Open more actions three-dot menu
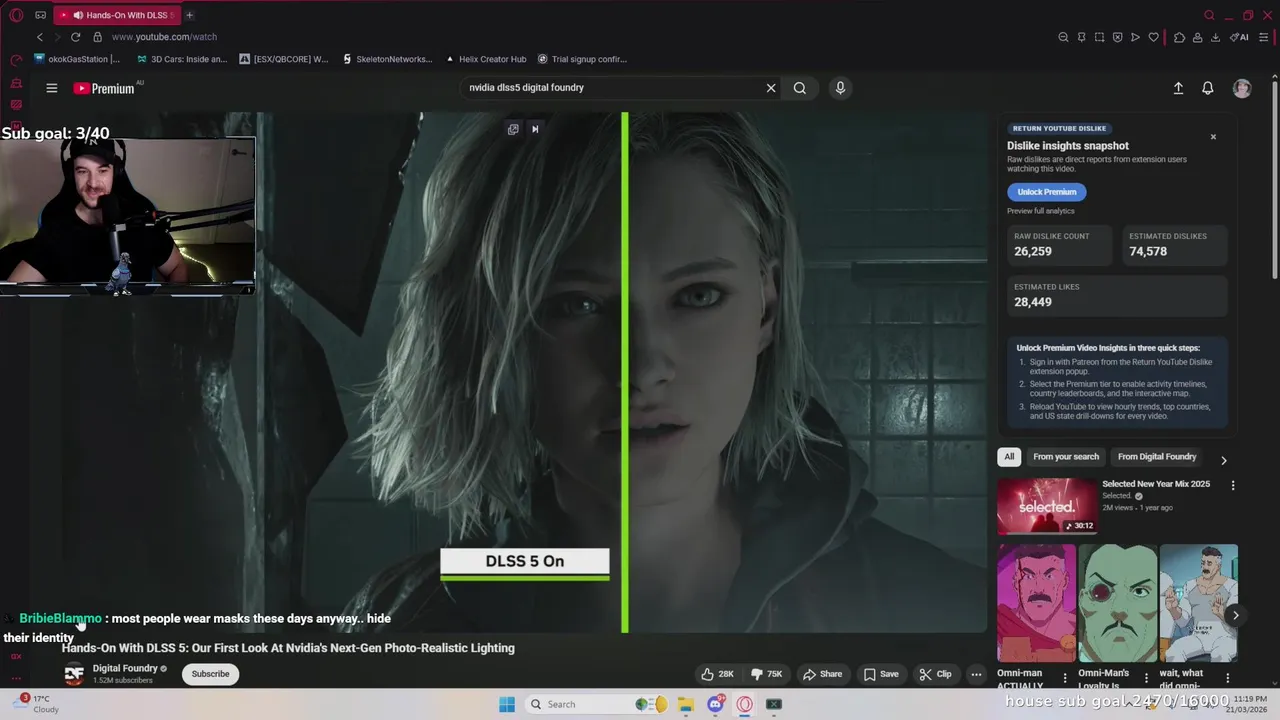 coord(976,674)
